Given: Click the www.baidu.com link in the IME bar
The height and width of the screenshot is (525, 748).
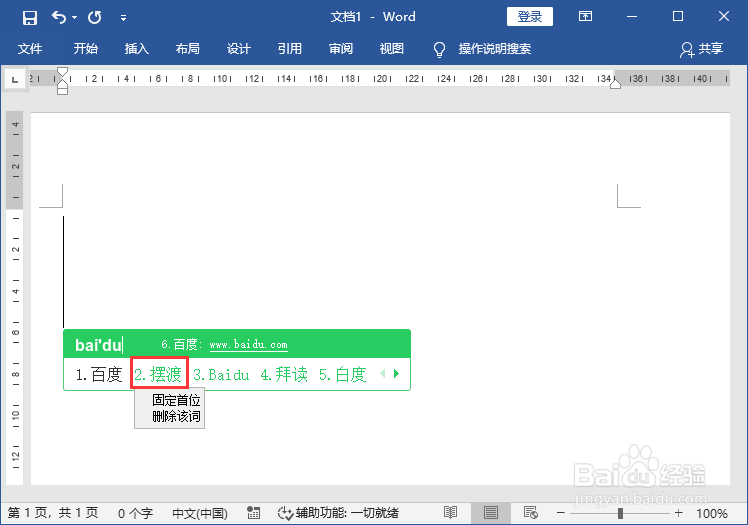Looking at the screenshot, I should point(249,345).
